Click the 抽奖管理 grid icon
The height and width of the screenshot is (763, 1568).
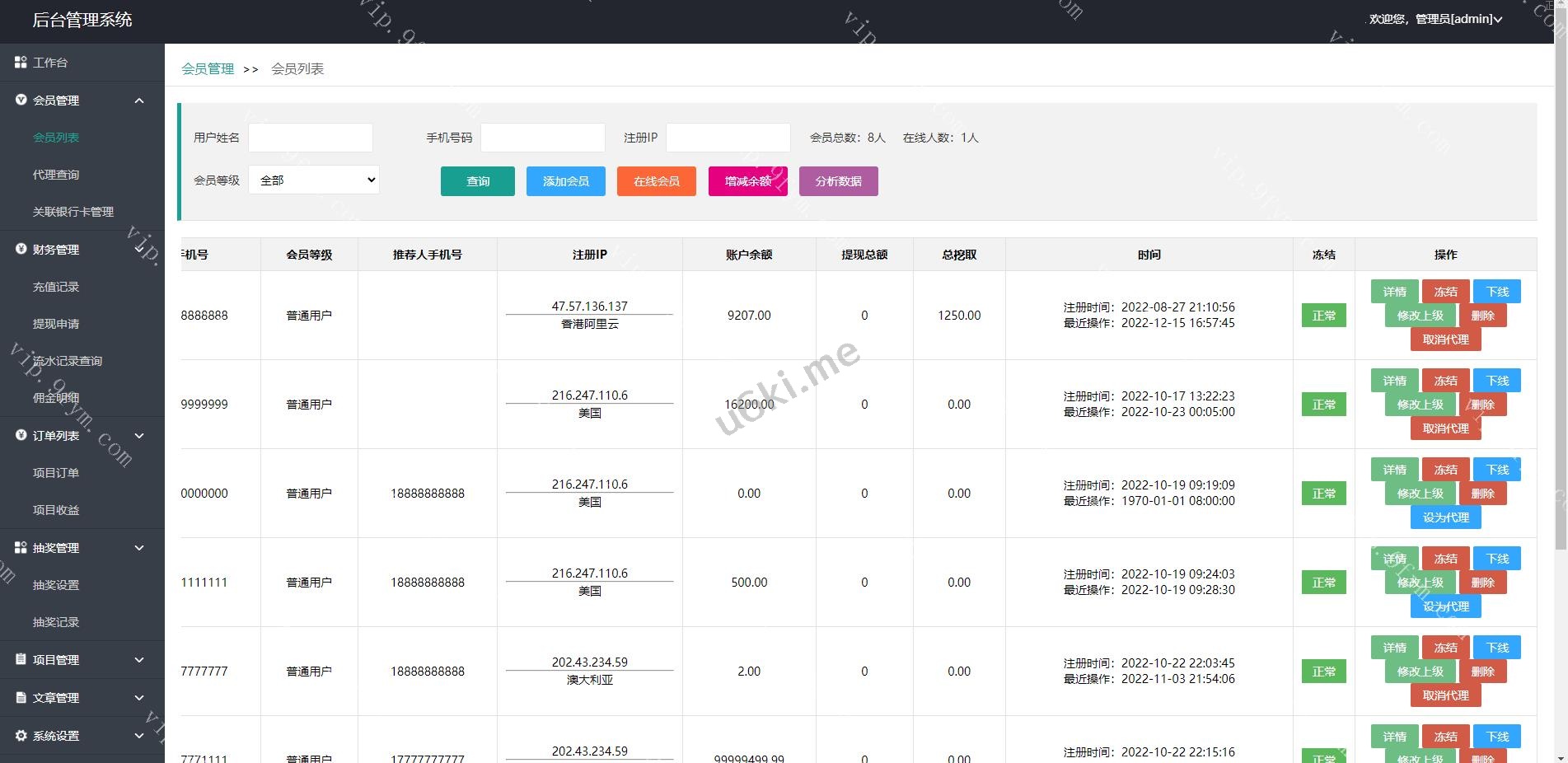[x=21, y=548]
